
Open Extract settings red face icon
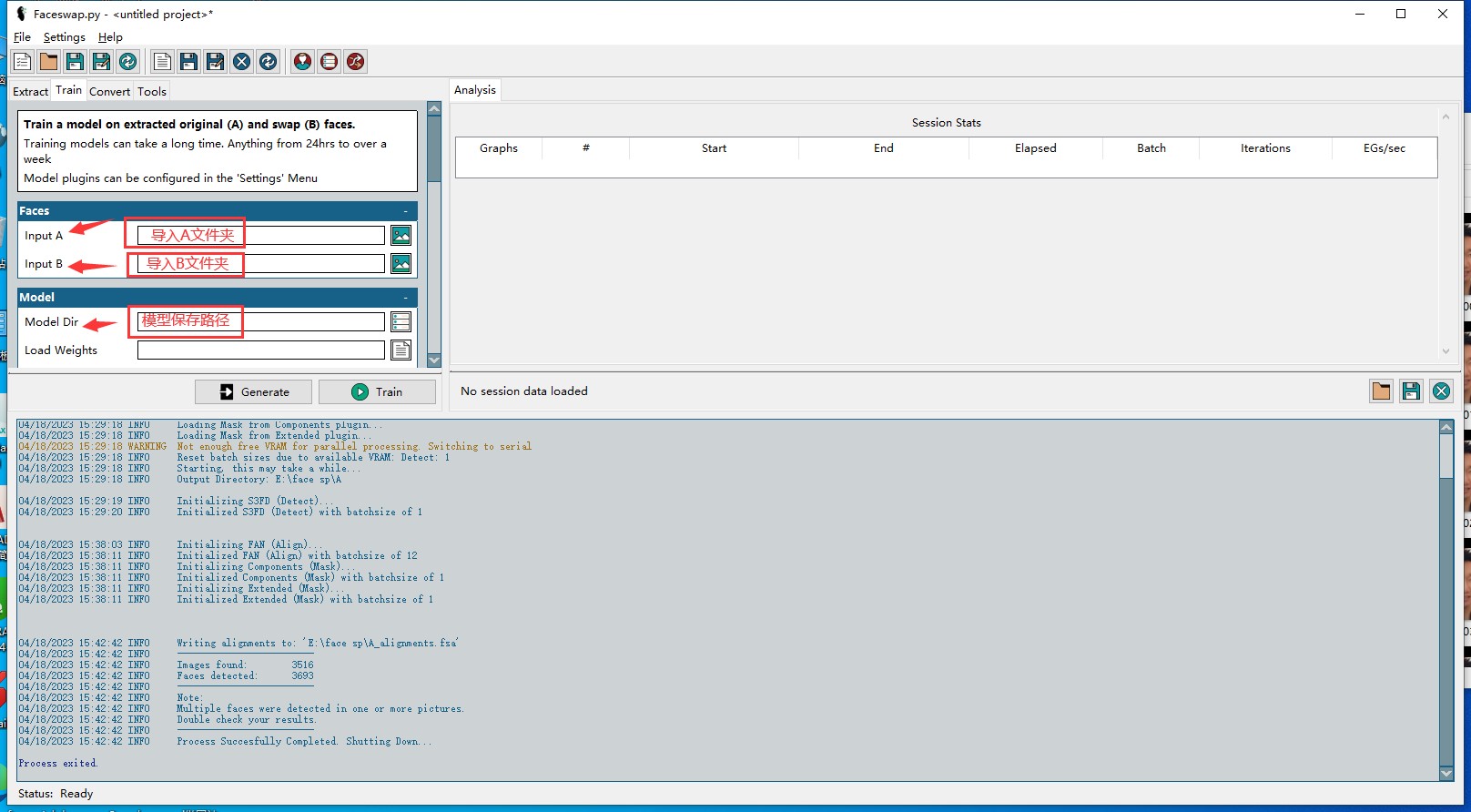pos(302,61)
